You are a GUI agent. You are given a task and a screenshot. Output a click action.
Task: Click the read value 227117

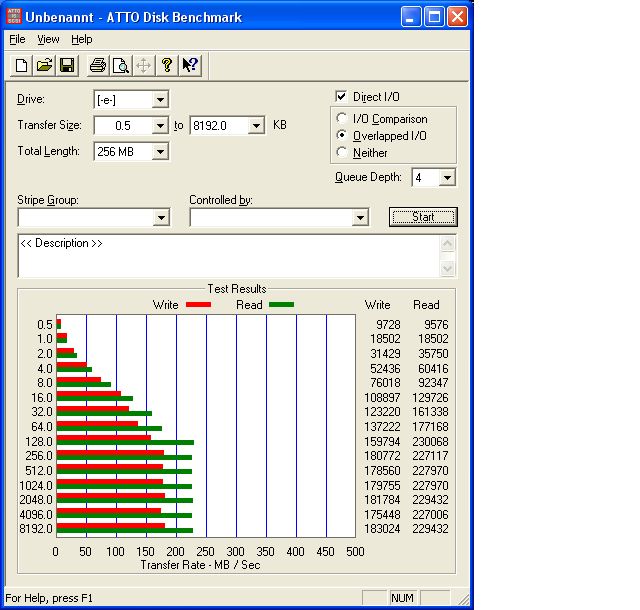pyautogui.click(x=430, y=456)
